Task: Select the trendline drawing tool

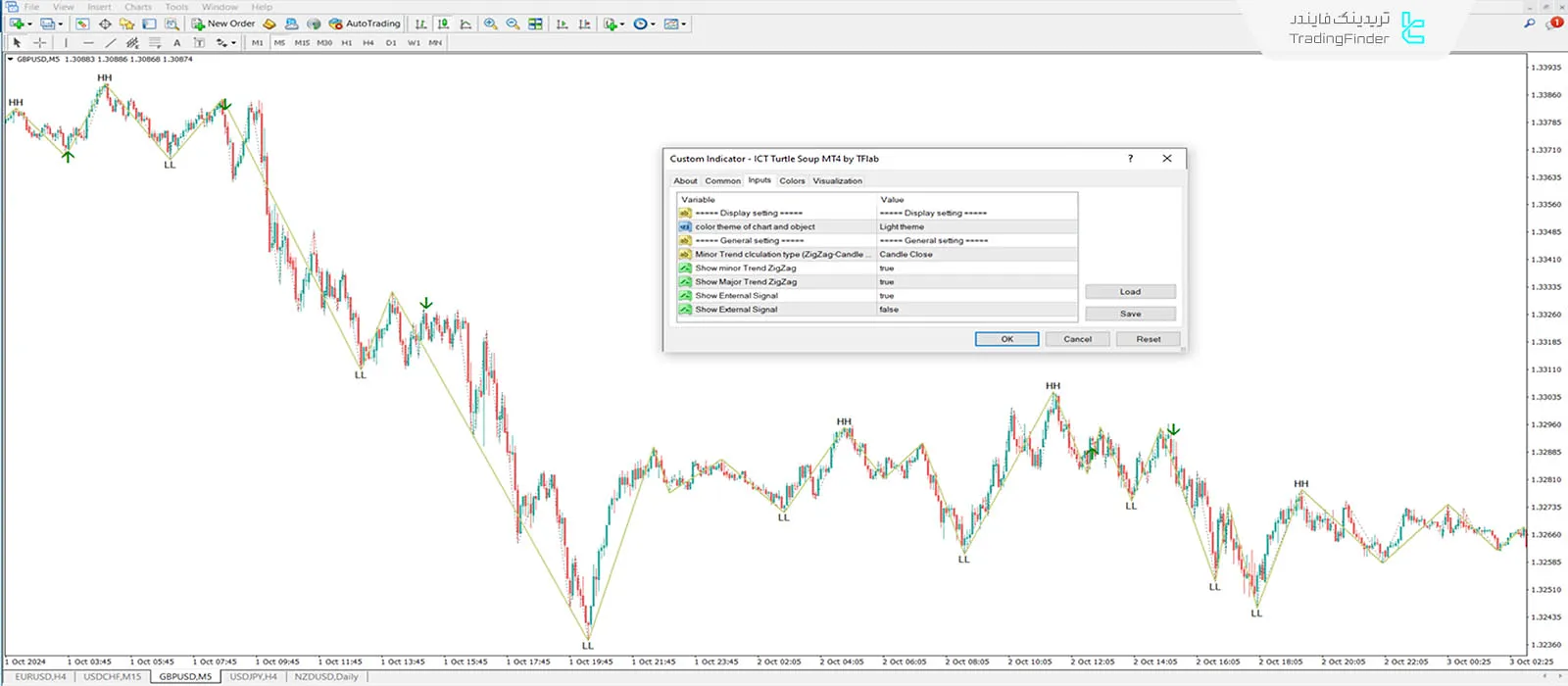Action: [x=110, y=43]
